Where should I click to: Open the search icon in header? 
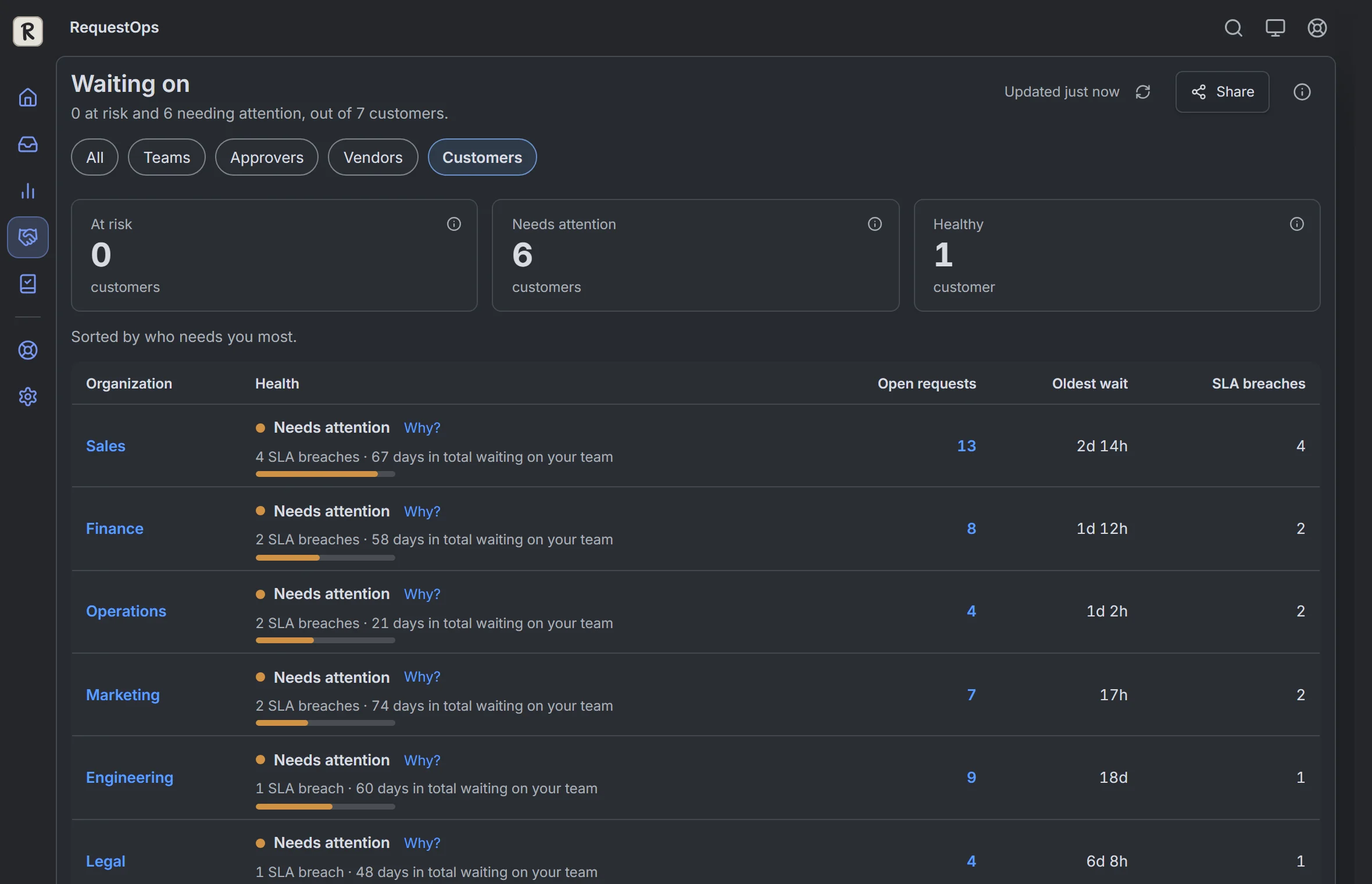coord(1233,28)
